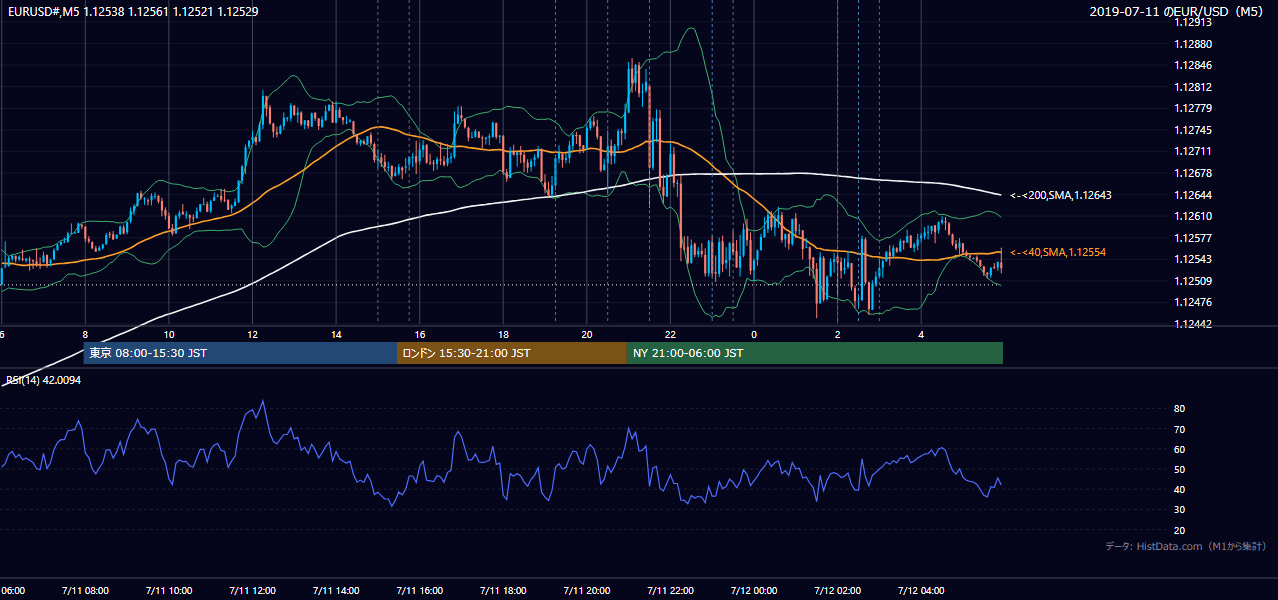
Task: Click the 7/11 10:00 time label
Action: coord(169,591)
